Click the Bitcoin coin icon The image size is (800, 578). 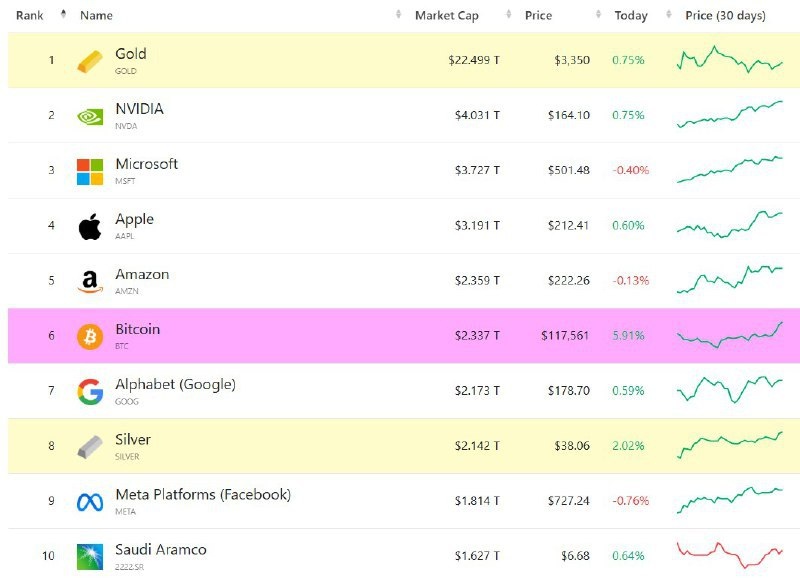coord(90,337)
